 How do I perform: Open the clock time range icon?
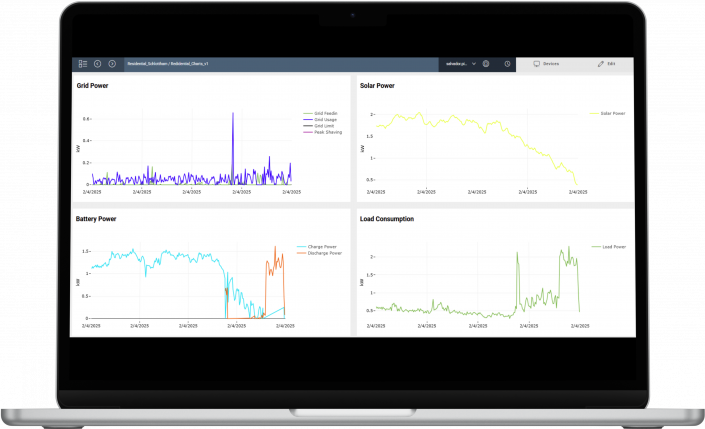(x=507, y=64)
